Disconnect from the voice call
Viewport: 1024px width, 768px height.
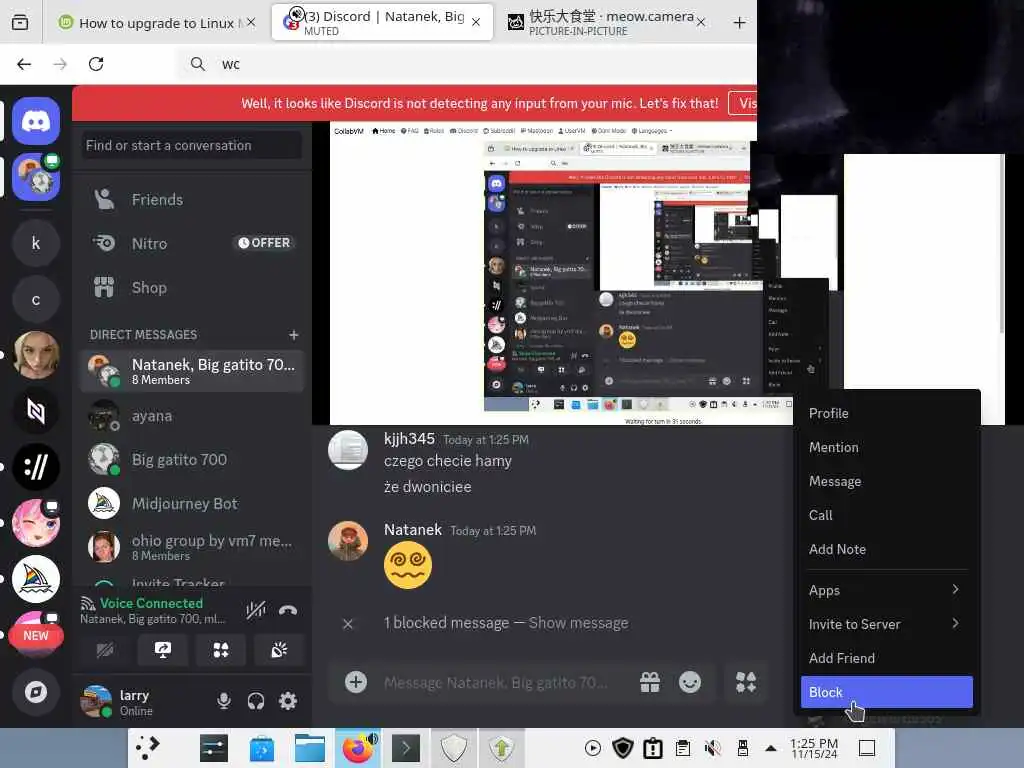click(x=288, y=611)
